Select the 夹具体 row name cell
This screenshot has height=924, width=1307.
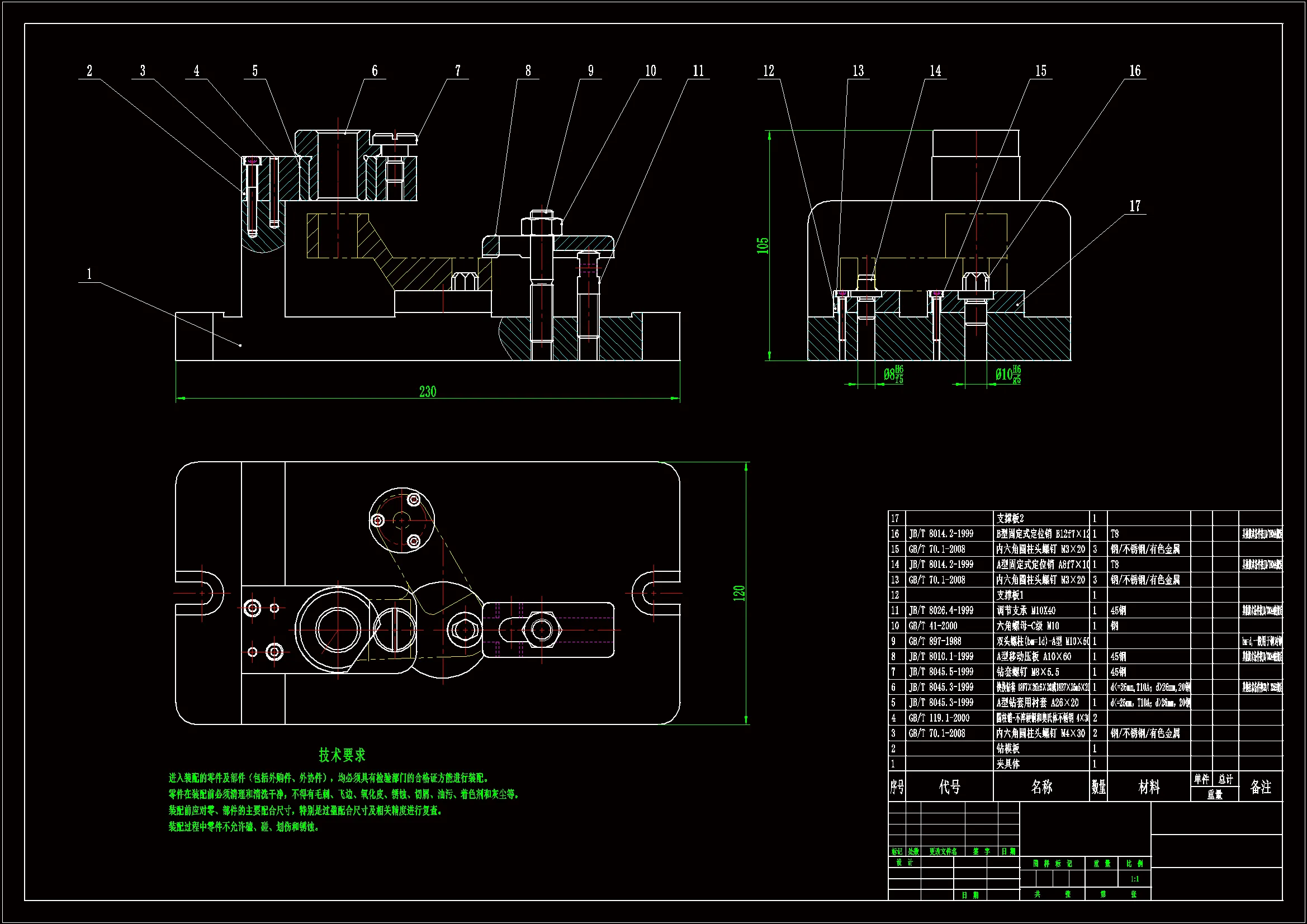coord(1008,764)
